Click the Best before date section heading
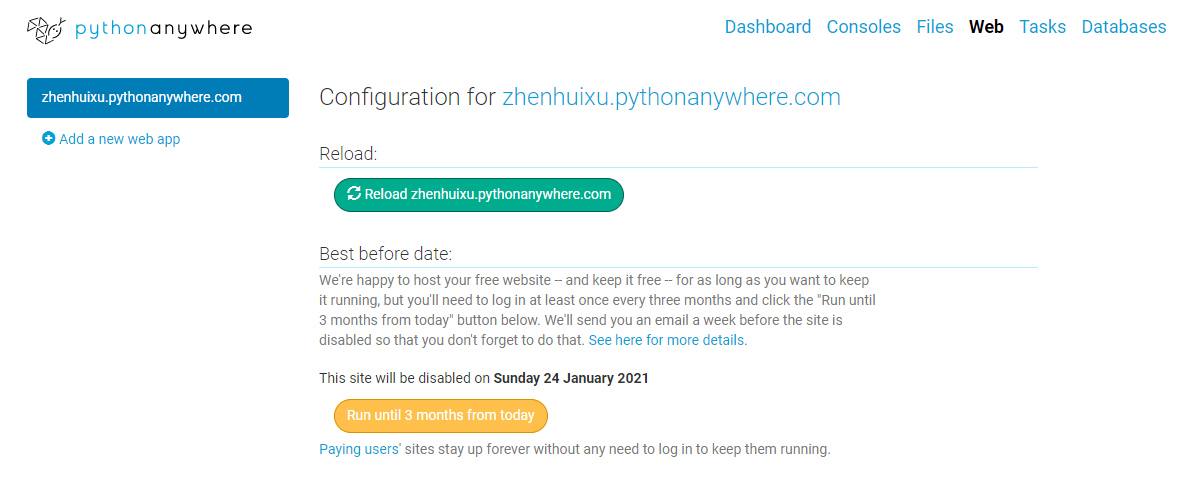The image size is (1184, 495). click(x=385, y=253)
